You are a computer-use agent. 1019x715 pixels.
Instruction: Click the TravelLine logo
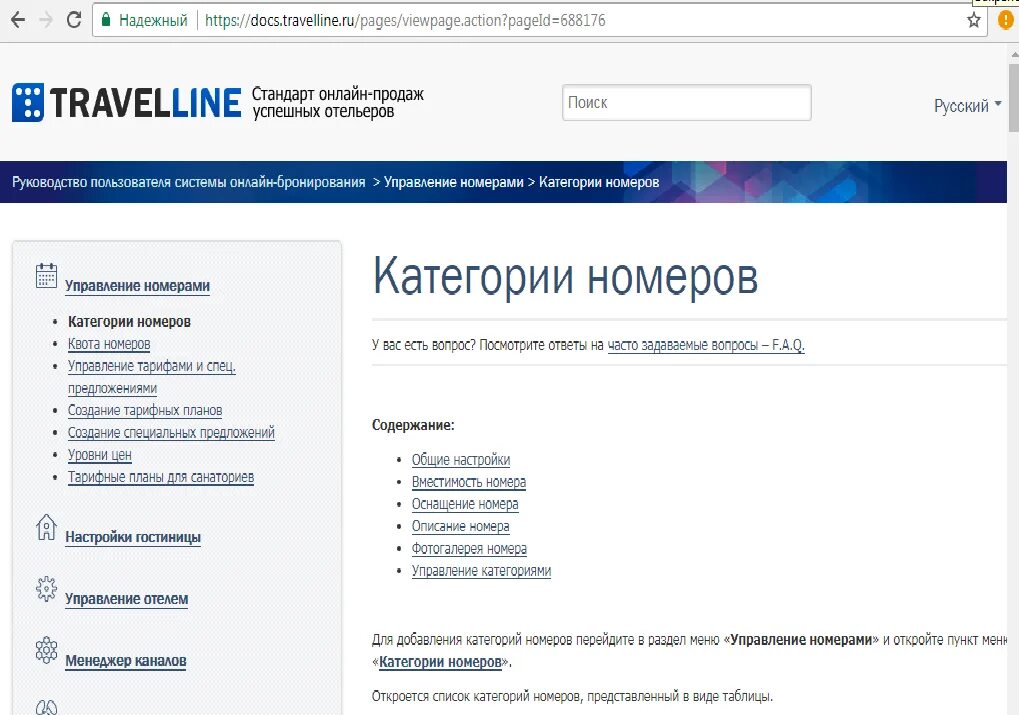pos(127,102)
